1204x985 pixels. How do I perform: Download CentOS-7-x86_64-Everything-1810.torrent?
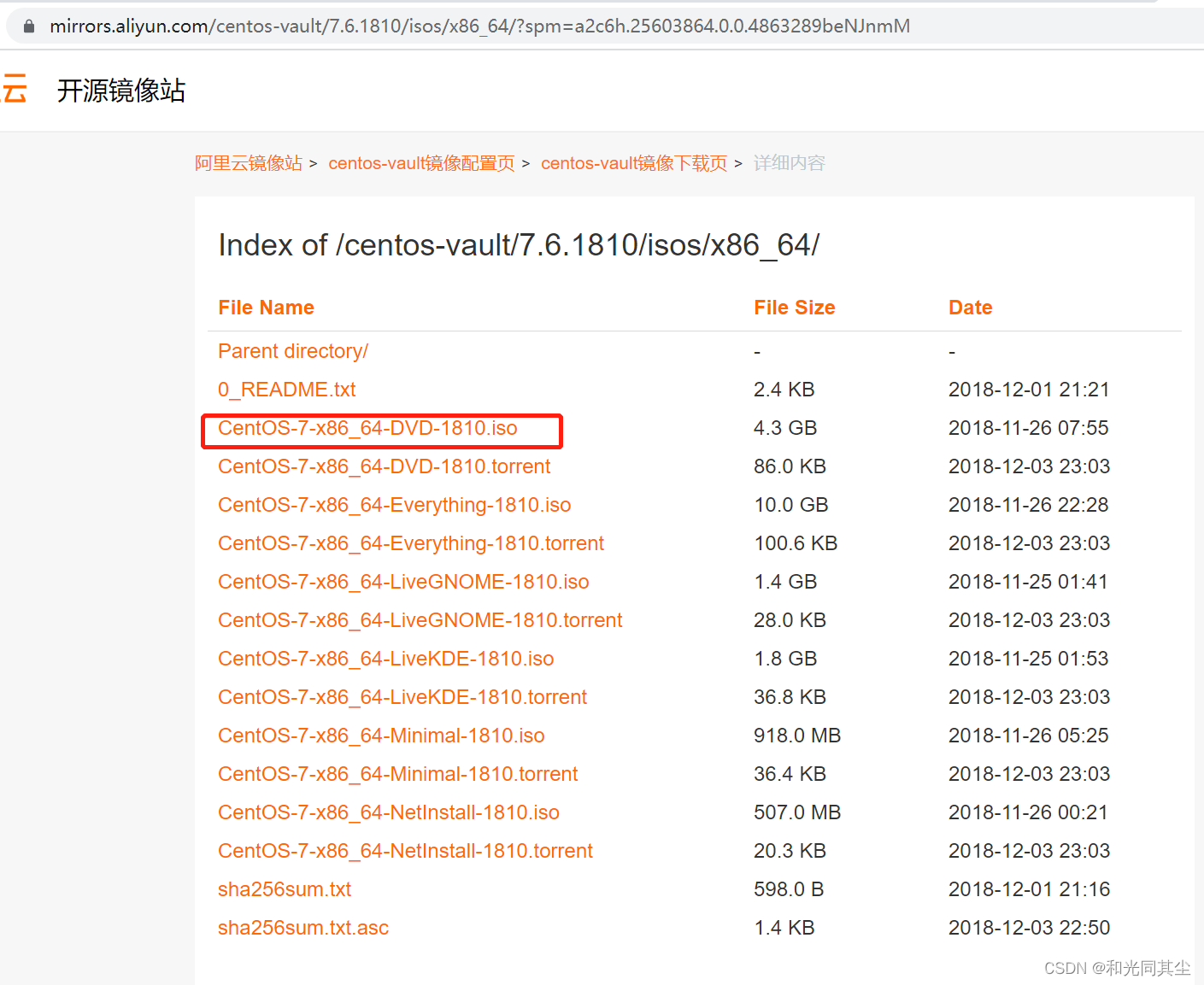410,543
